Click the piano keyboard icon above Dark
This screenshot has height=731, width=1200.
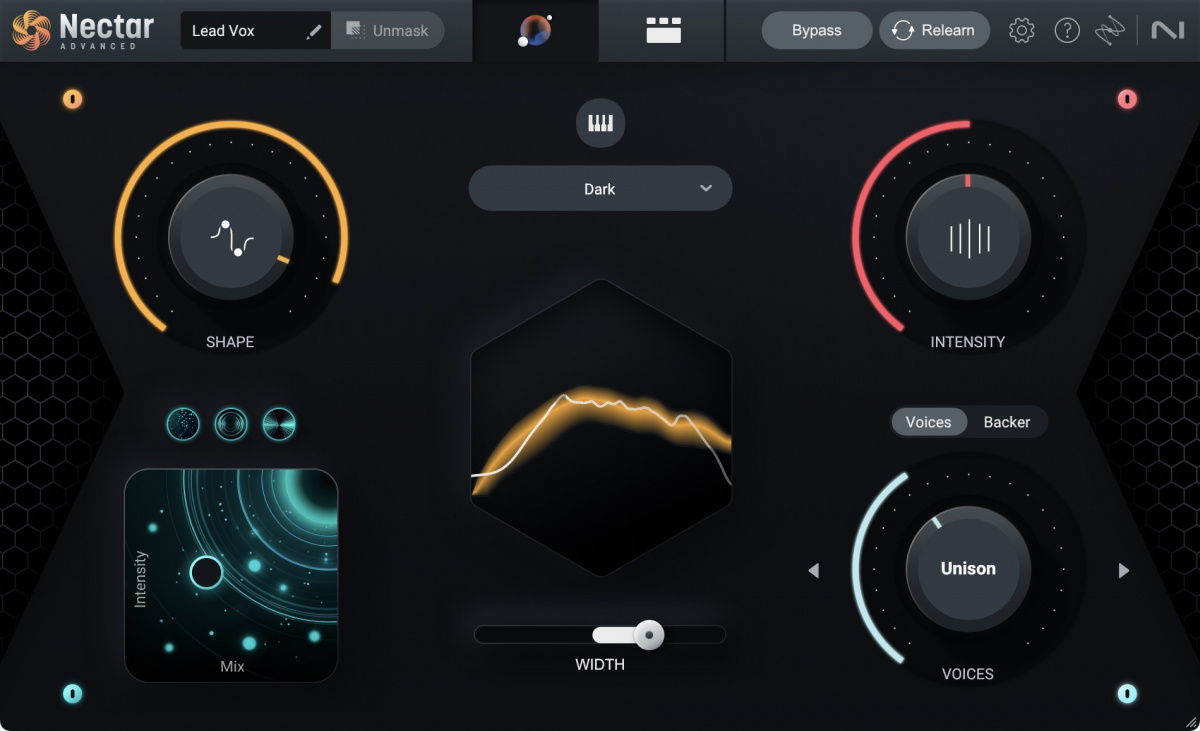click(x=600, y=122)
